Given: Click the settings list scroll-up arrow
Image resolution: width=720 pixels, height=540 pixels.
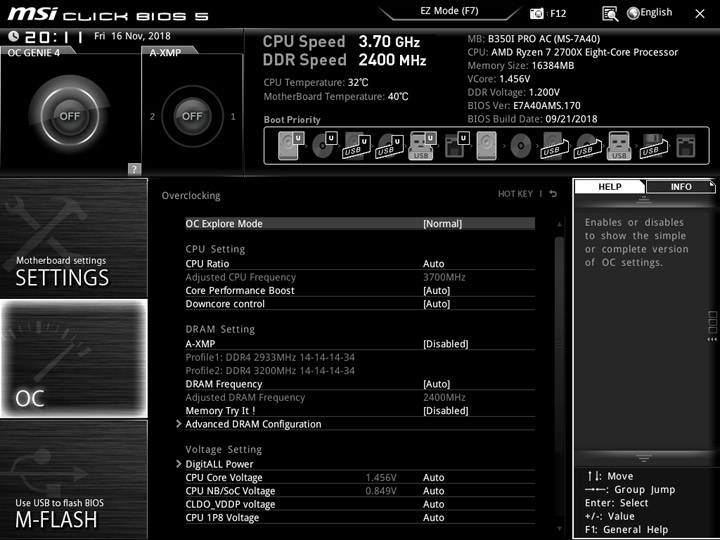Looking at the screenshot, I should click(559, 225).
